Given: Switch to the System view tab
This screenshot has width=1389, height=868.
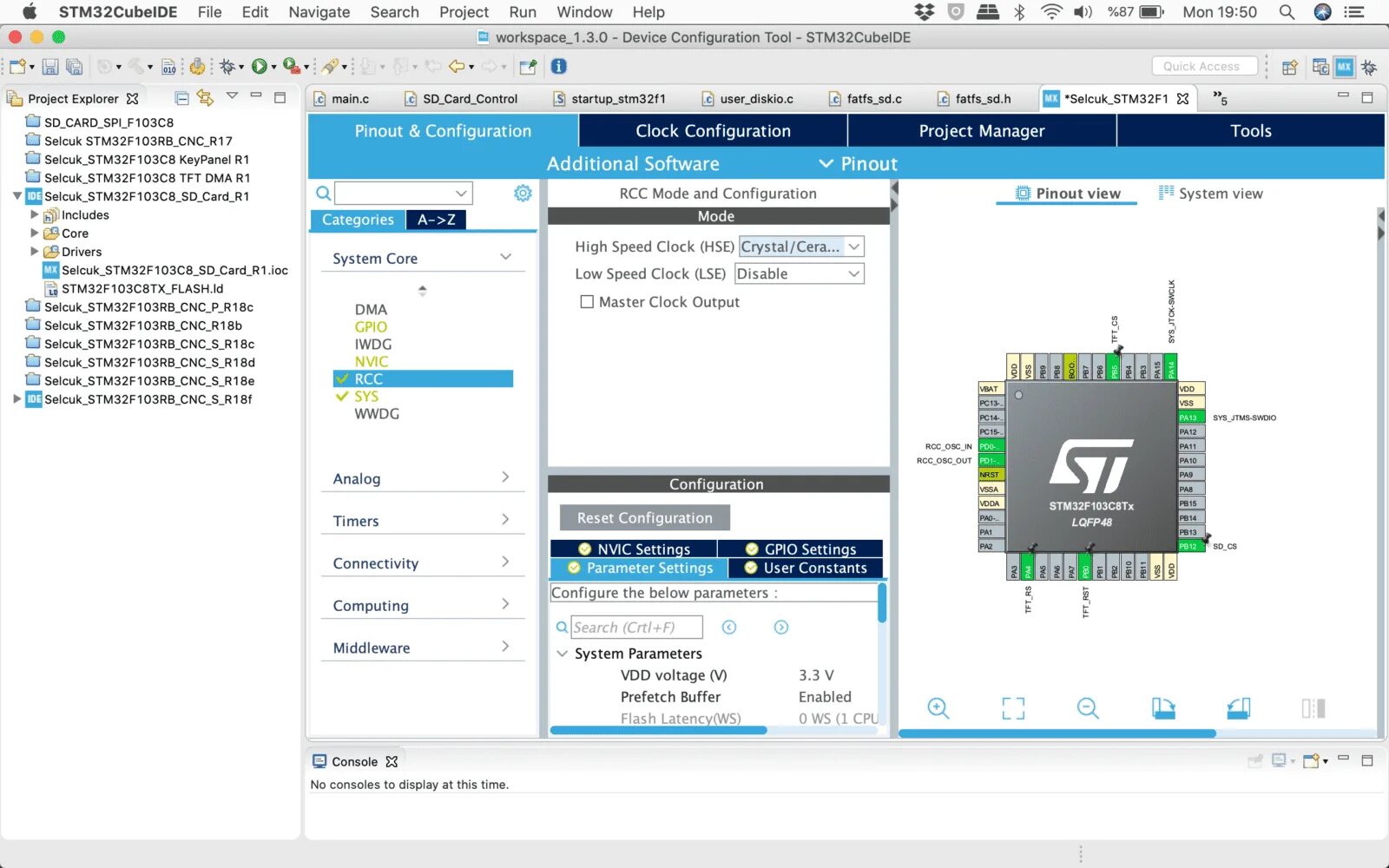Looking at the screenshot, I should (x=1211, y=194).
